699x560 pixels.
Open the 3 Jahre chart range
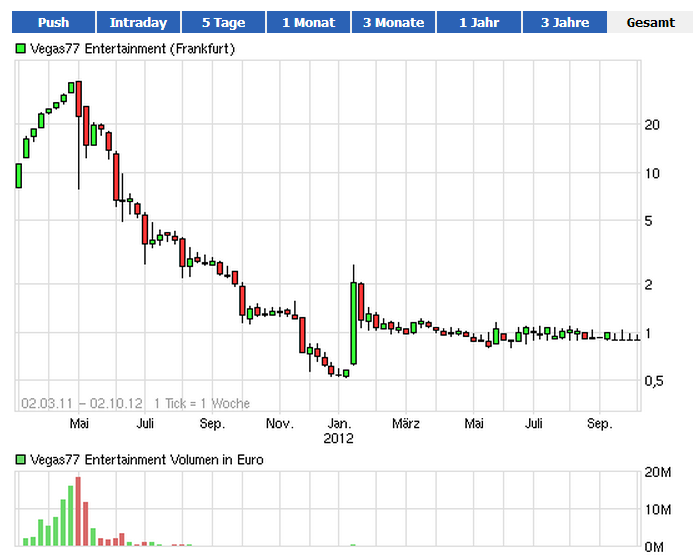click(565, 22)
